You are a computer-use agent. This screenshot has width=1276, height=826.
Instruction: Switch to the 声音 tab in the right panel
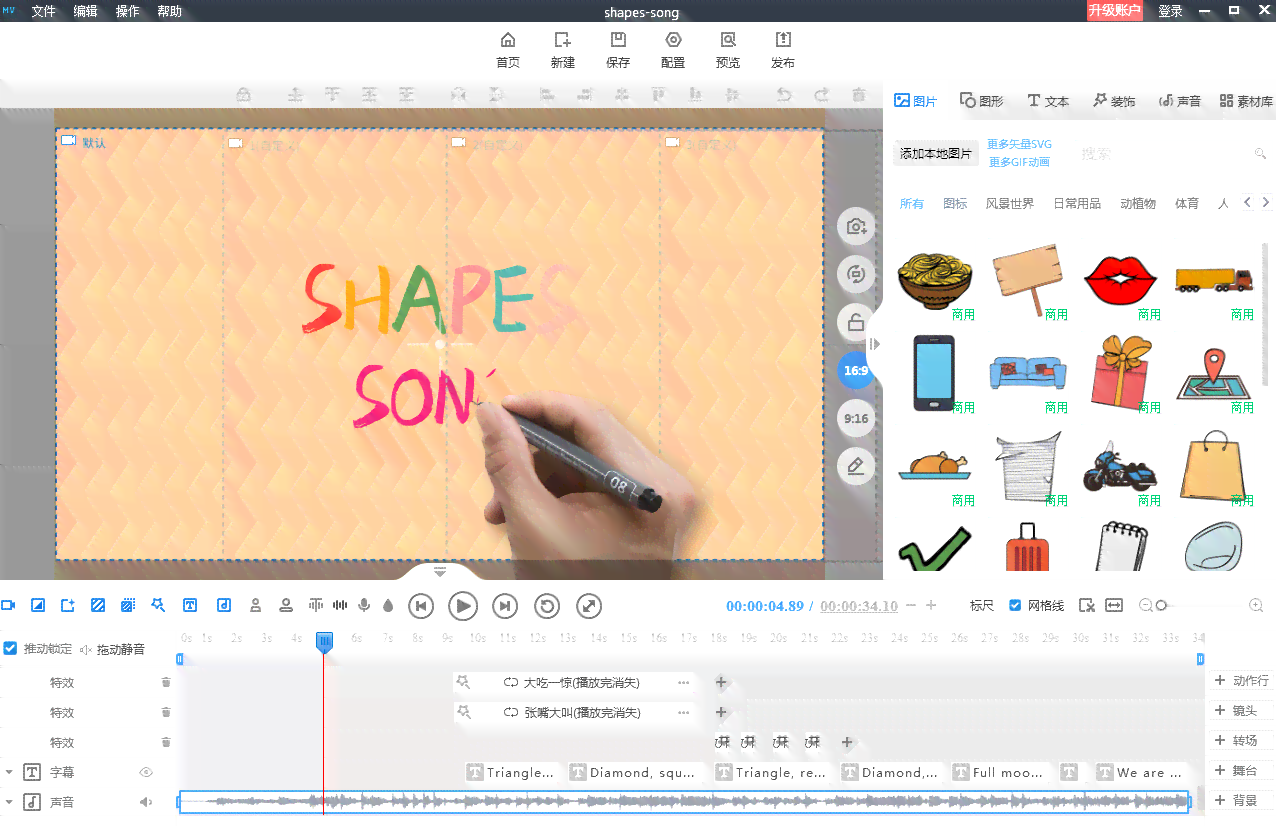pyautogui.click(x=1180, y=101)
